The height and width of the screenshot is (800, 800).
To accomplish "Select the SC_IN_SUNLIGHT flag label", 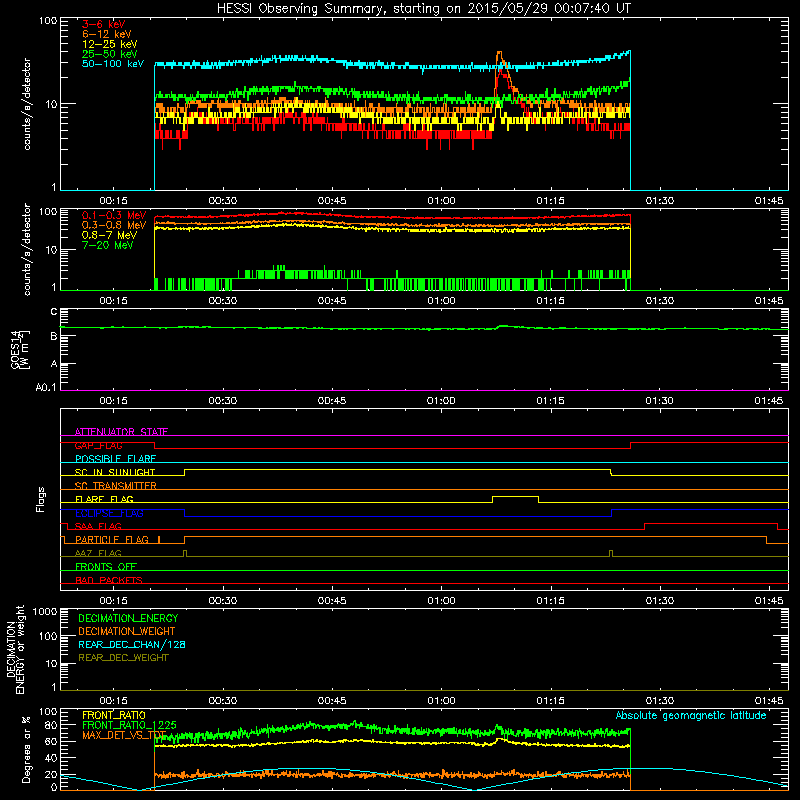I will pyautogui.click(x=115, y=472).
